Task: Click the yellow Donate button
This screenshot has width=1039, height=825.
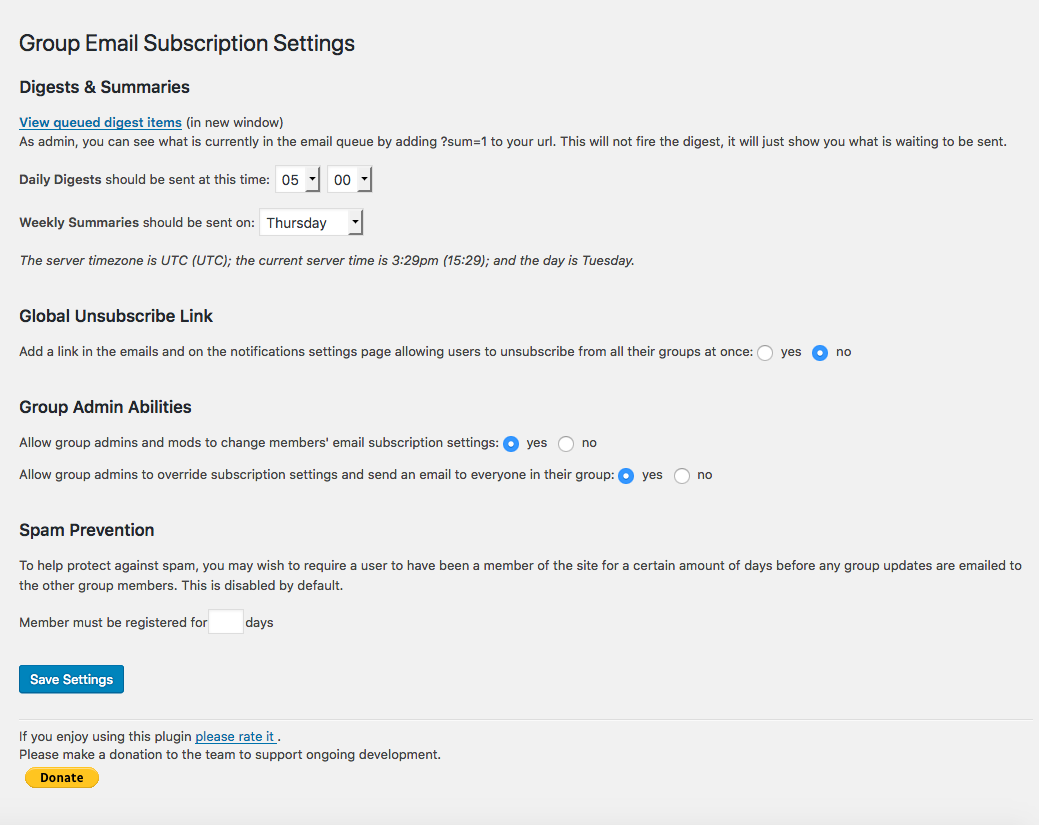Action: coord(62,777)
